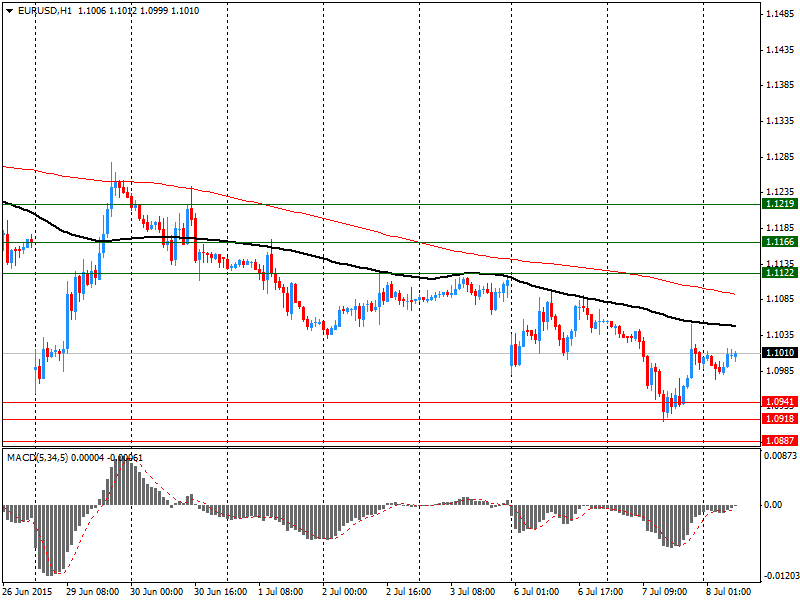The height and width of the screenshot is (600, 800).
Task: Click the 8 Jul 01:00 time label
Action: [x=729, y=592]
